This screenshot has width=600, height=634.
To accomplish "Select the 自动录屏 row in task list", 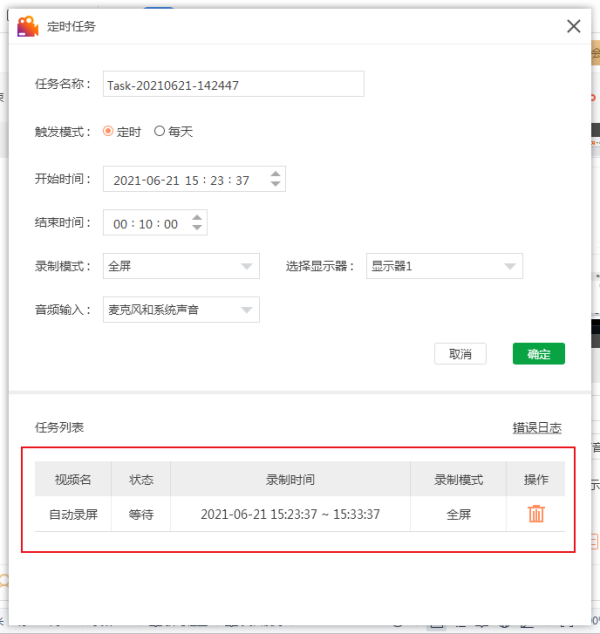I will tap(300, 514).
